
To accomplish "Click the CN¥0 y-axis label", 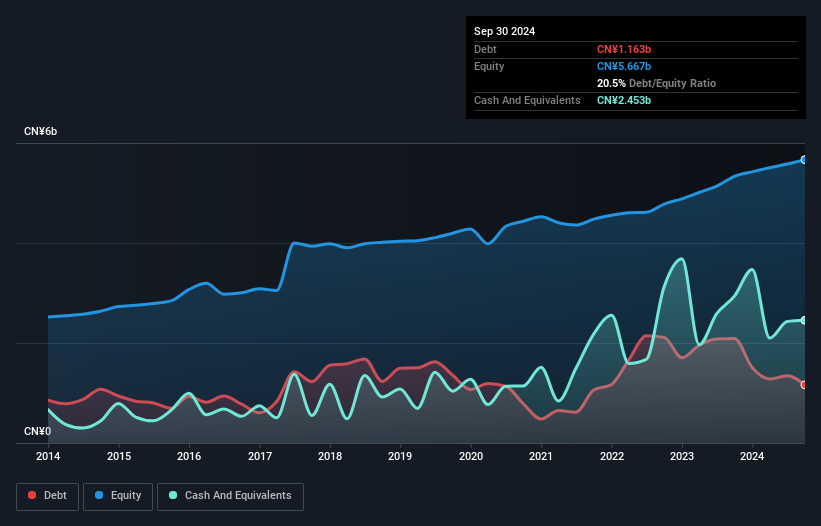I will pos(37,431).
